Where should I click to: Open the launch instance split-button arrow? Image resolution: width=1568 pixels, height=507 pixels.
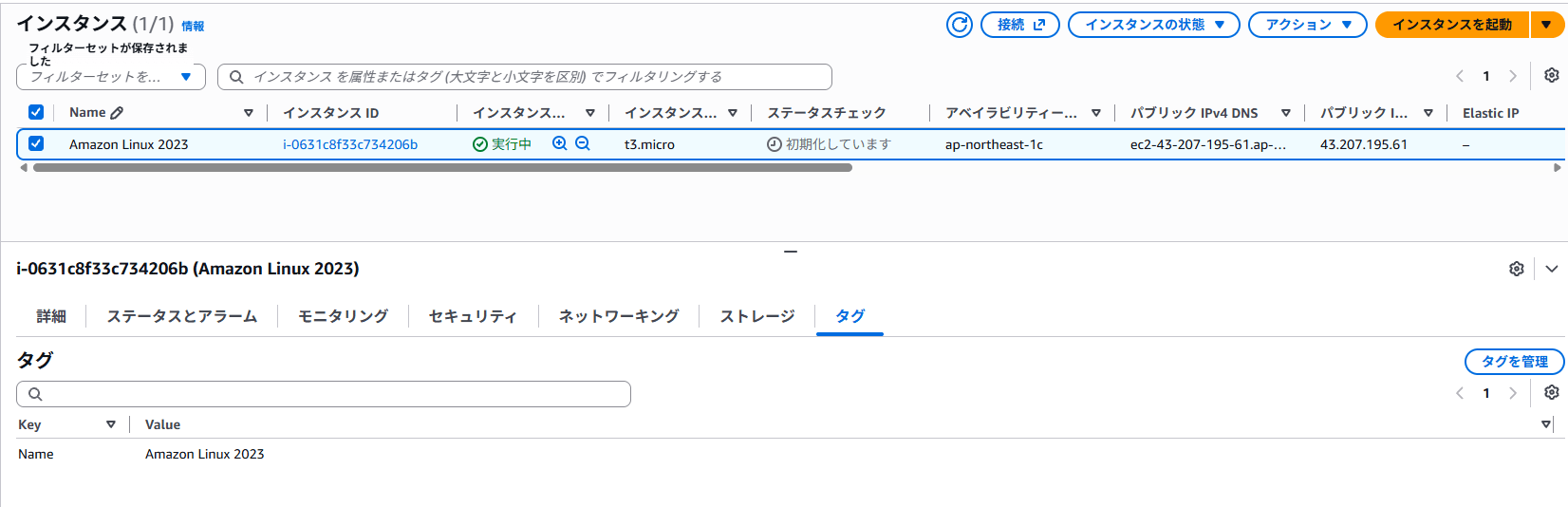click(x=1547, y=25)
